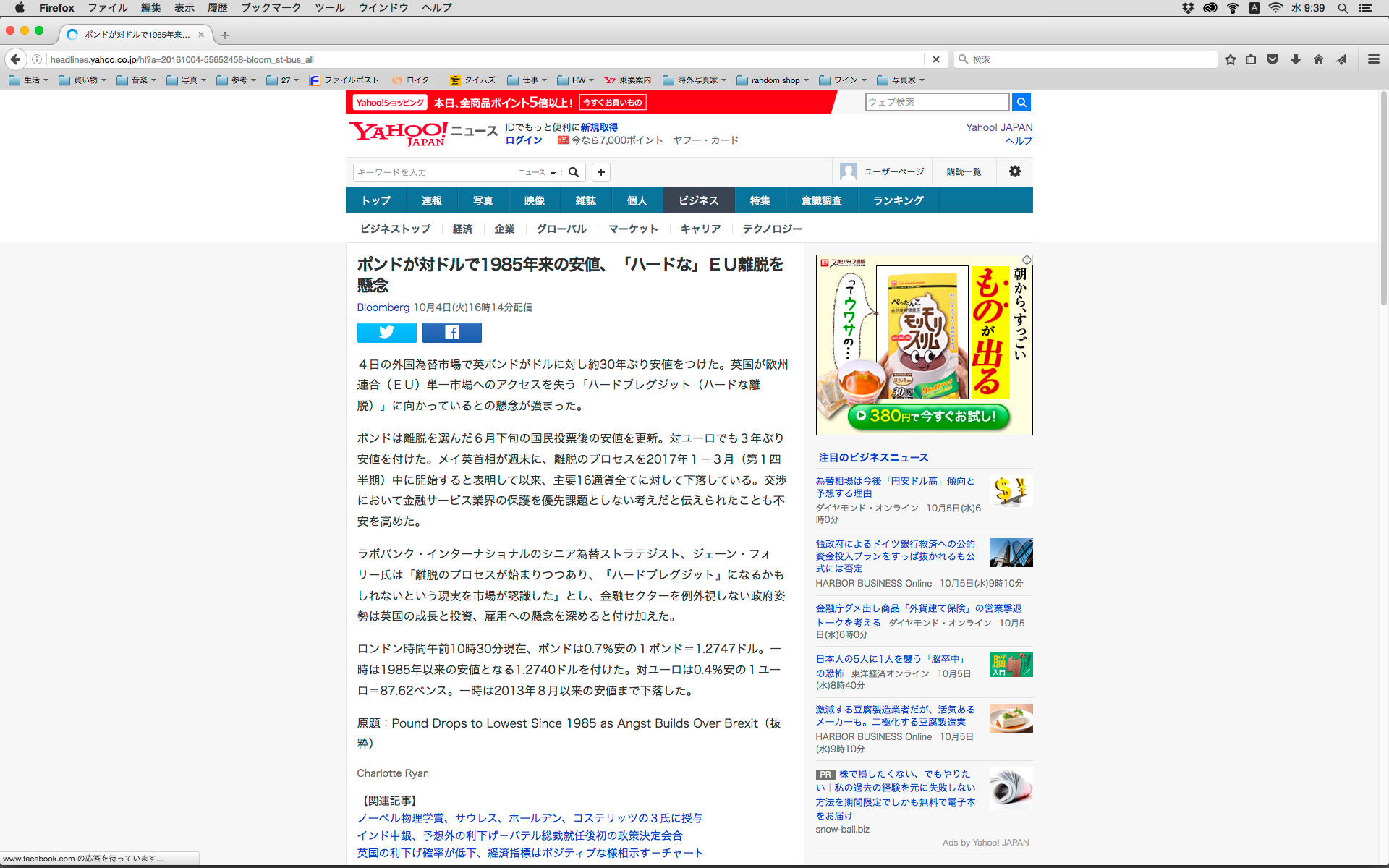Click the Yahoo settings gear icon
Screen dimensions: 1389x868
[x=1014, y=171]
